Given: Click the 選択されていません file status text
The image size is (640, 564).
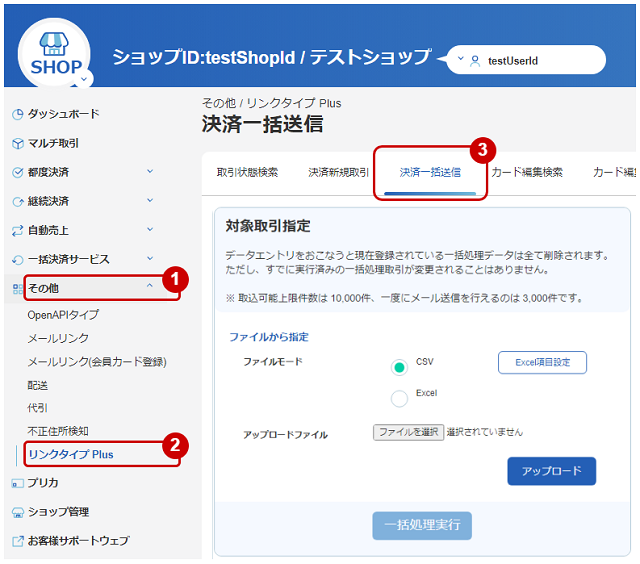Looking at the screenshot, I should point(484,432).
